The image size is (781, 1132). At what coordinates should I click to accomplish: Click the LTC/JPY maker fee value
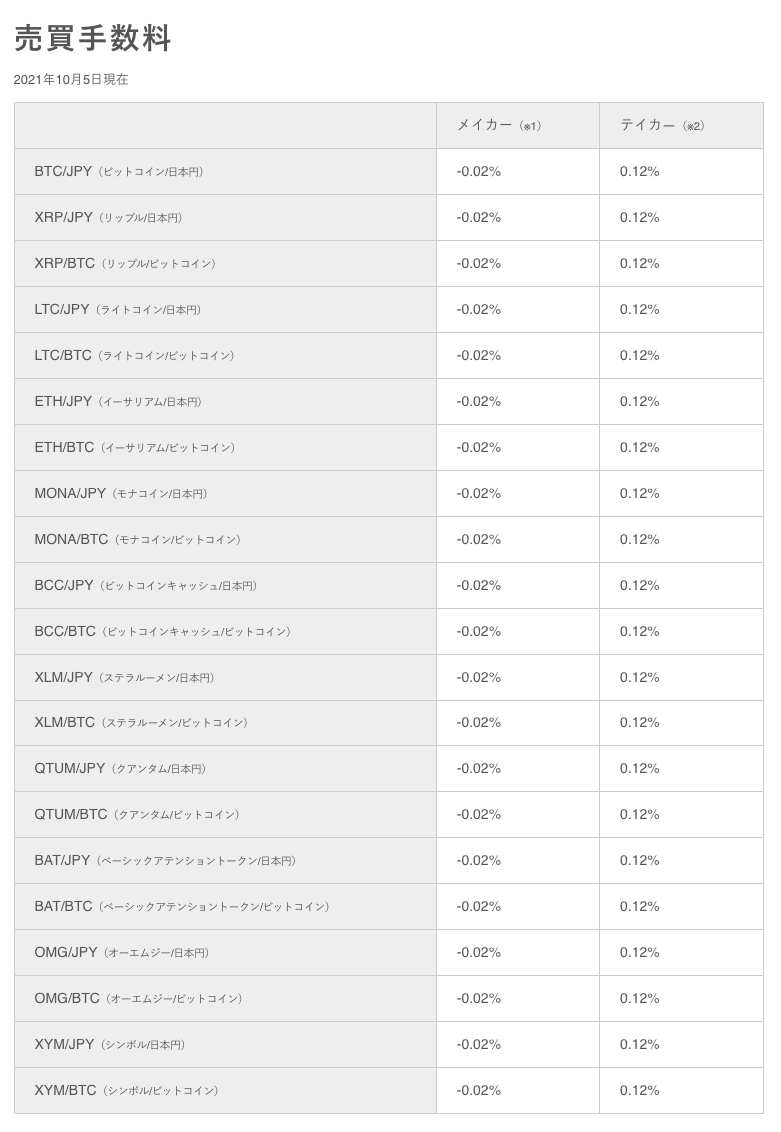tap(479, 310)
